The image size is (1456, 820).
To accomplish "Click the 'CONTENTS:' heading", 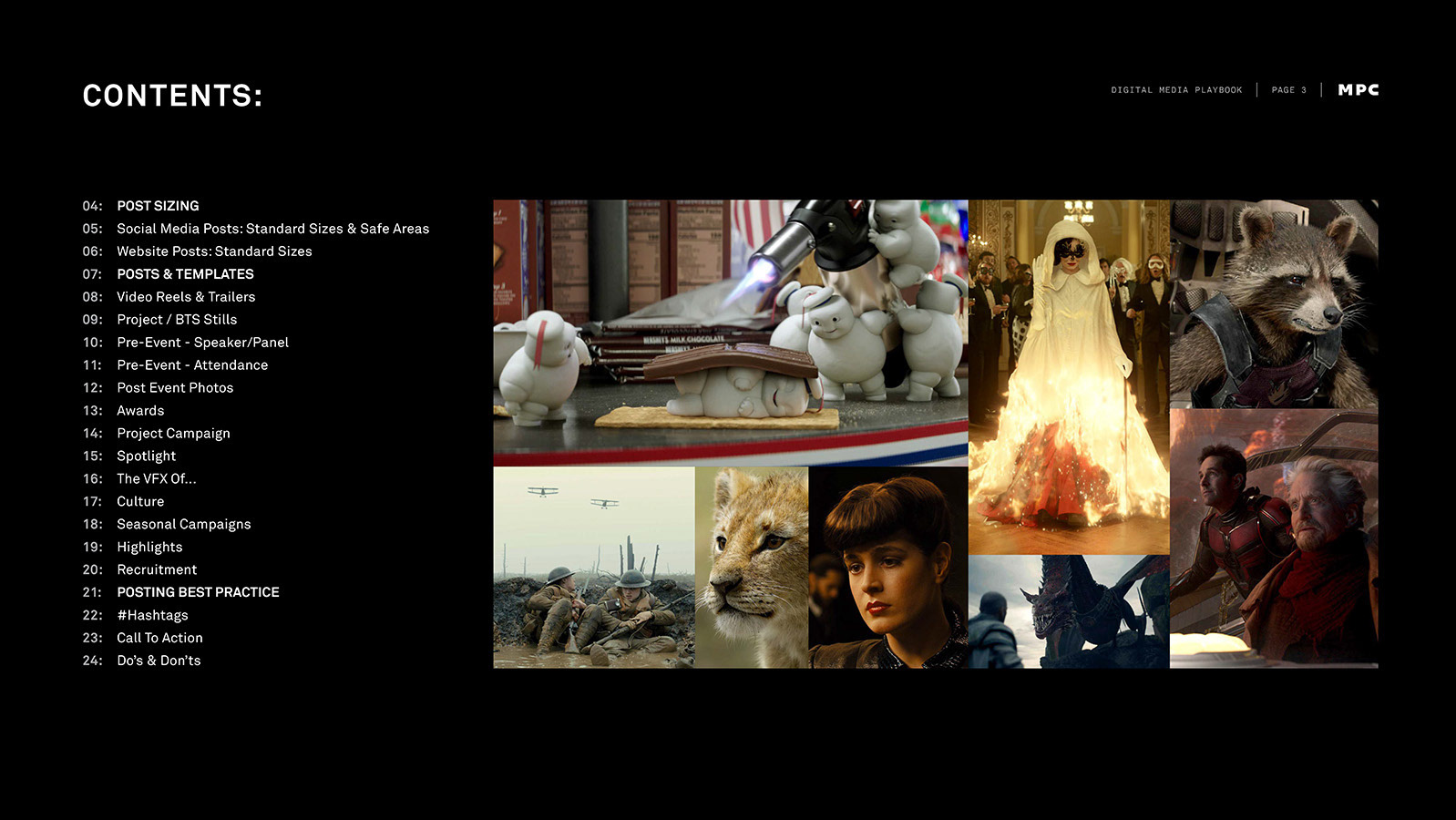I will [172, 96].
